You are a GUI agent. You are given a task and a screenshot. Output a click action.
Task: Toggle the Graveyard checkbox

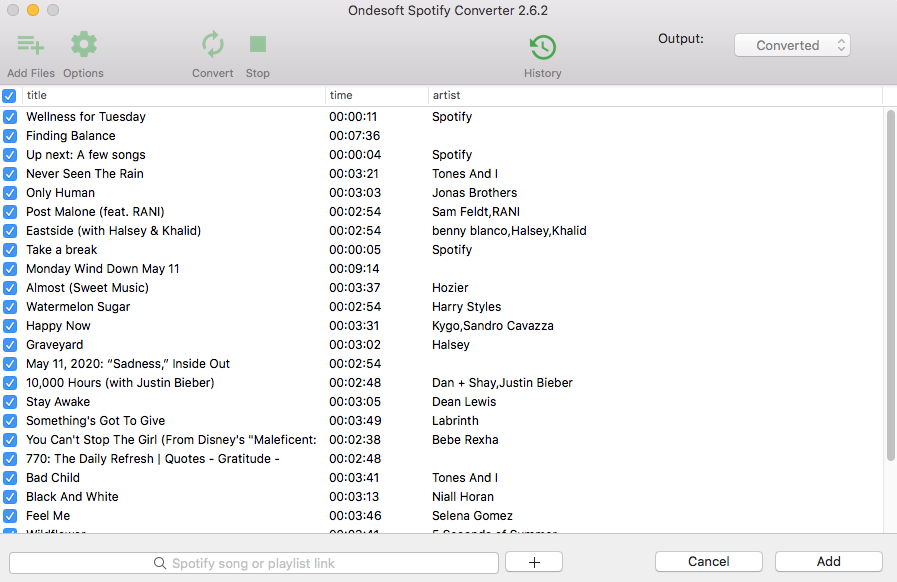[10, 345]
